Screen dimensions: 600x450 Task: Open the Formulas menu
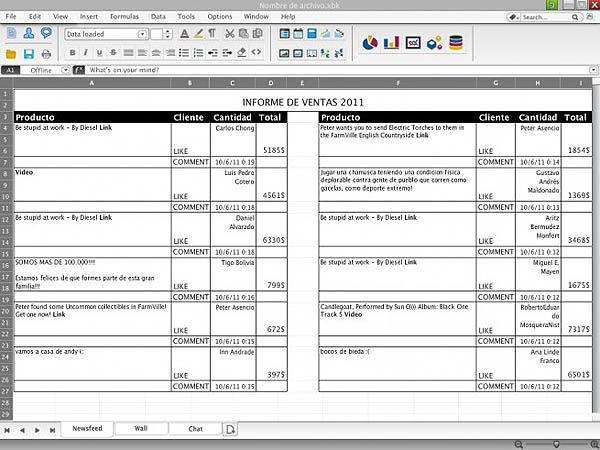124,16
